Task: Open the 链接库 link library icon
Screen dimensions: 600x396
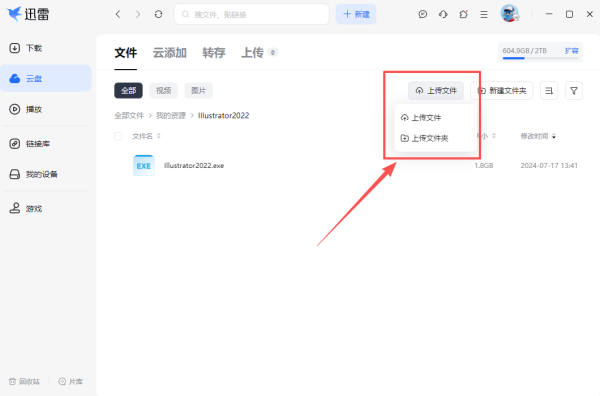Action: click(15, 143)
